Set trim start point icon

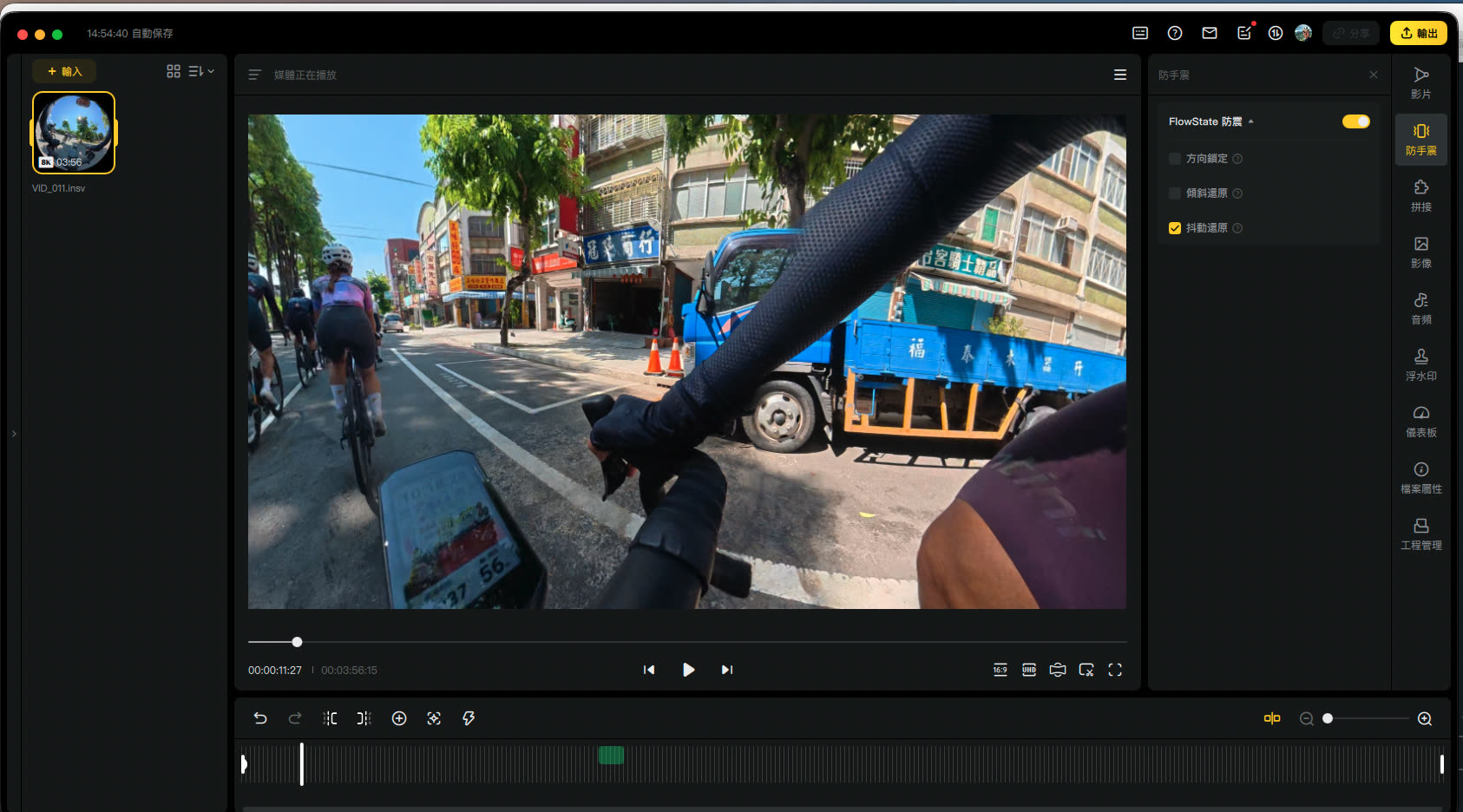330,718
